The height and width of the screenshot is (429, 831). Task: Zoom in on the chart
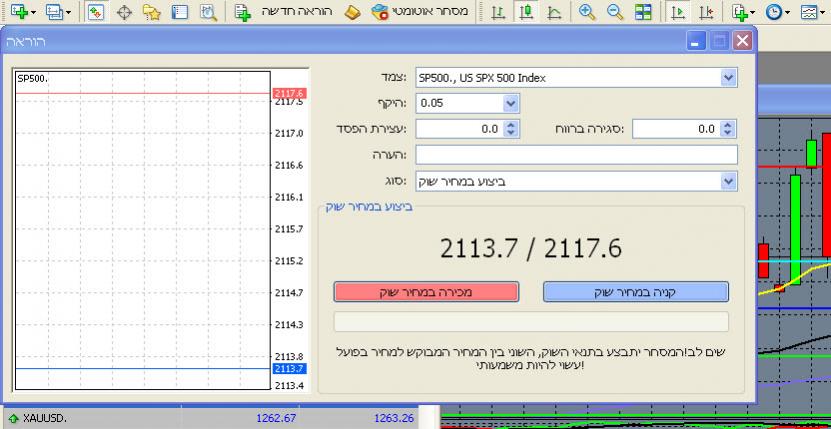[x=587, y=12]
